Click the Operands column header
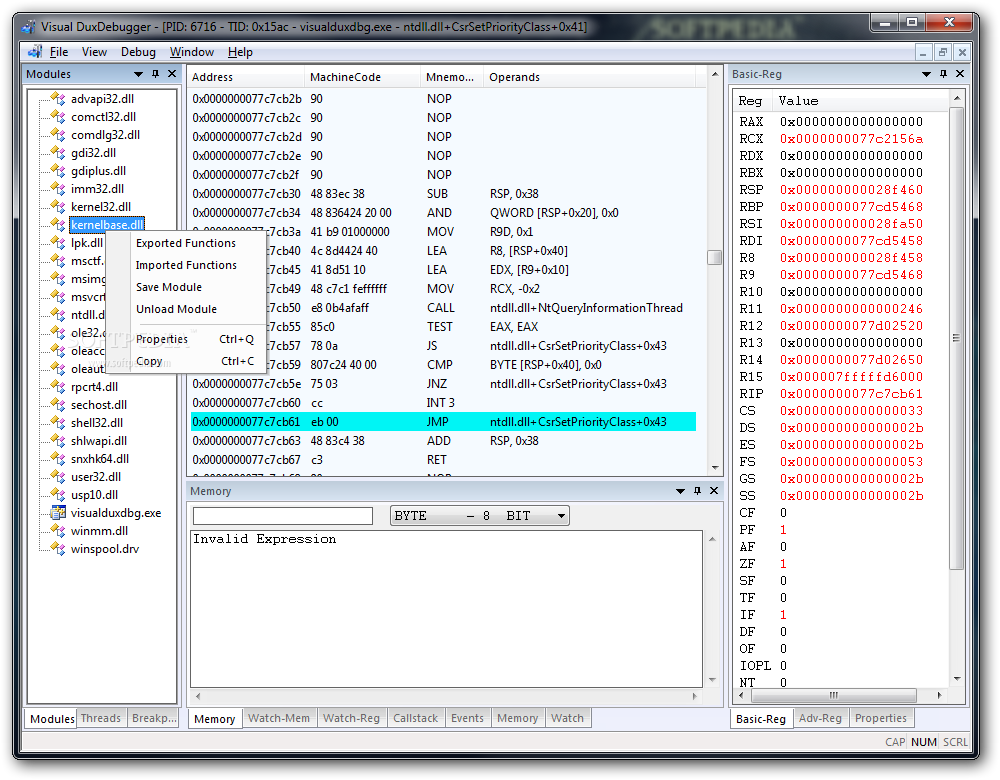This screenshot has height=780, width=1000. point(589,77)
